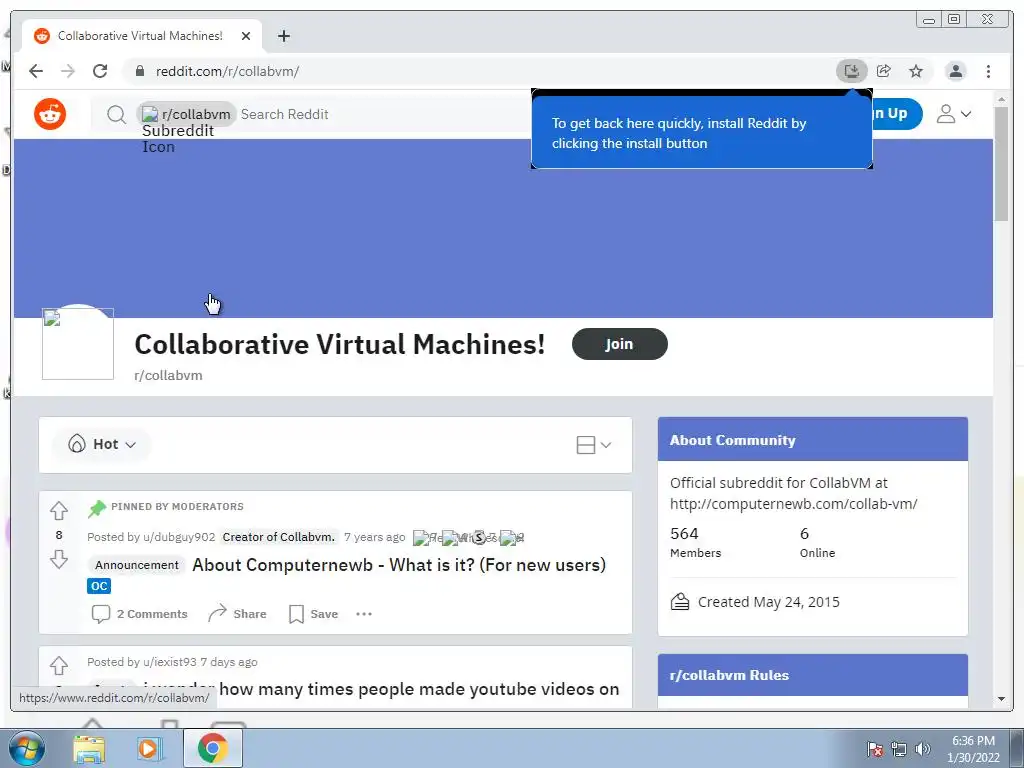Click the r/collabvm search filter chip
Image resolution: width=1024 pixels, height=768 pixels.
[x=187, y=114]
